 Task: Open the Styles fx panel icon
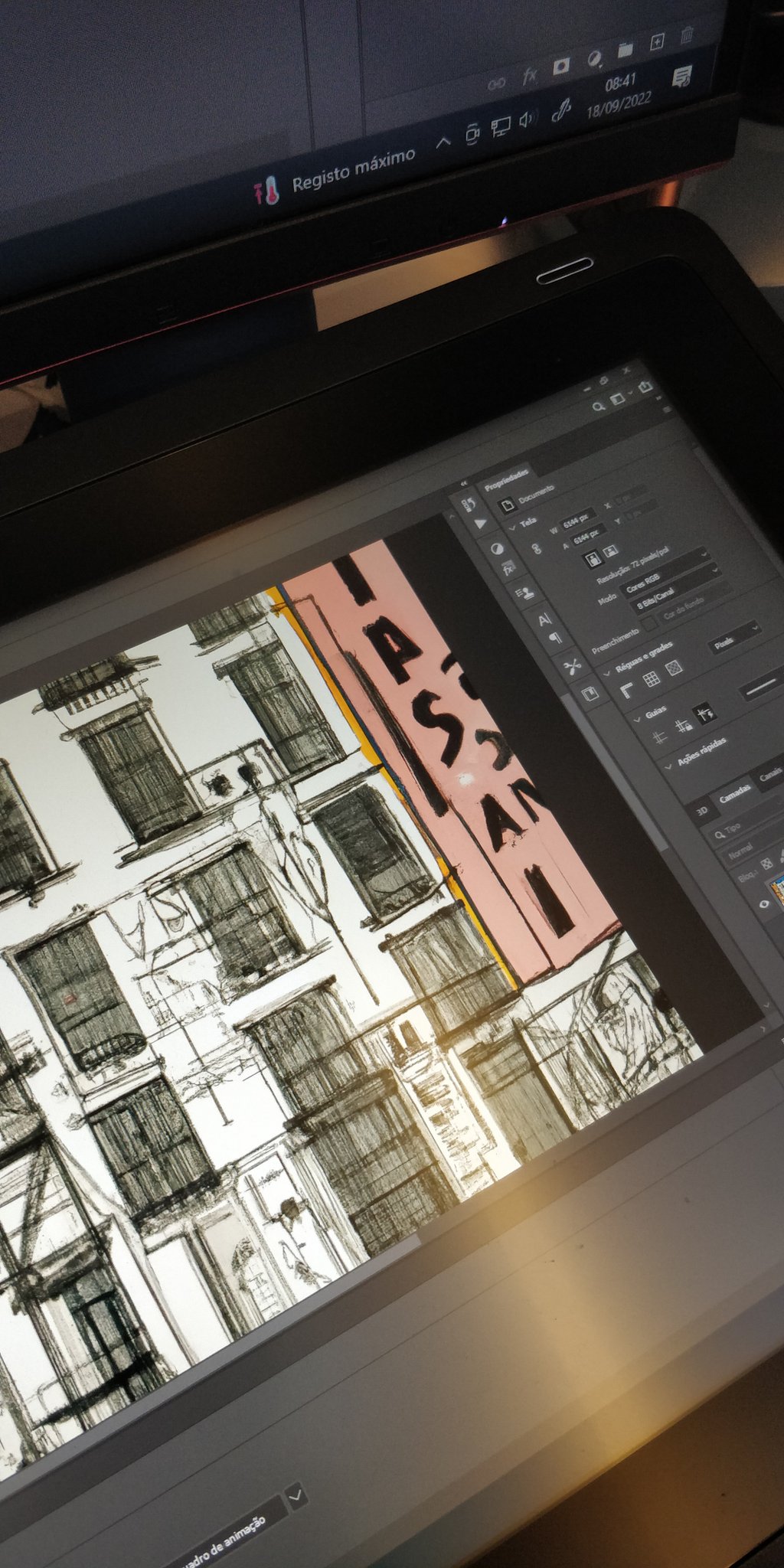point(508,569)
